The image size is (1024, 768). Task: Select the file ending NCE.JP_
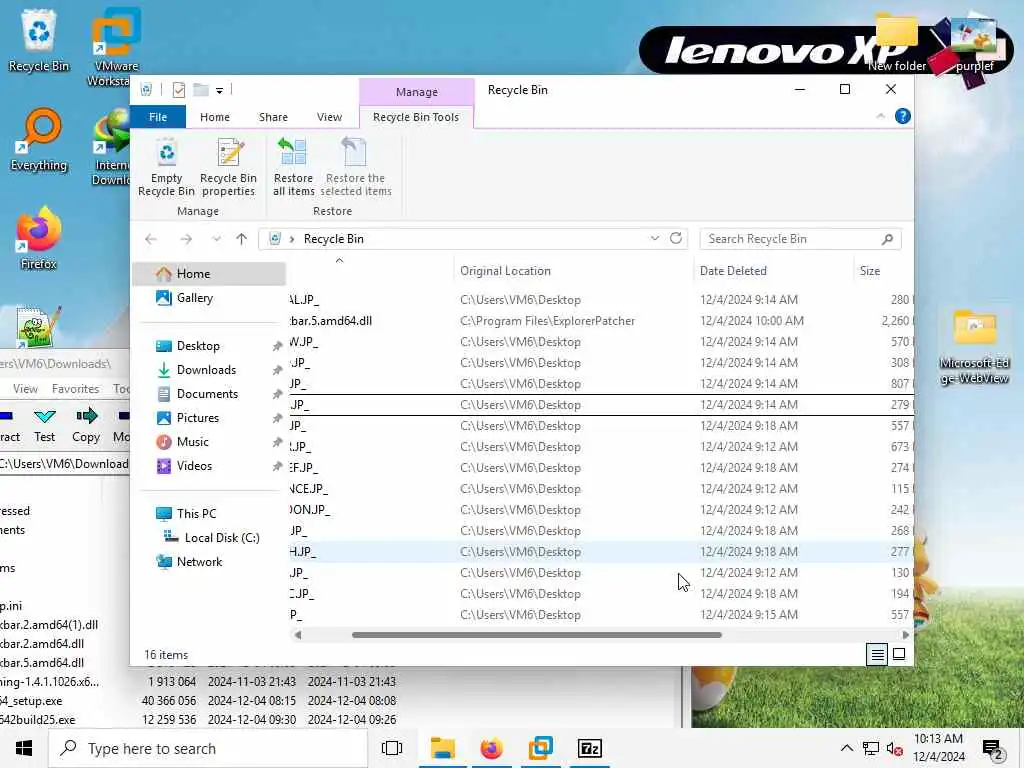[601, 488]
